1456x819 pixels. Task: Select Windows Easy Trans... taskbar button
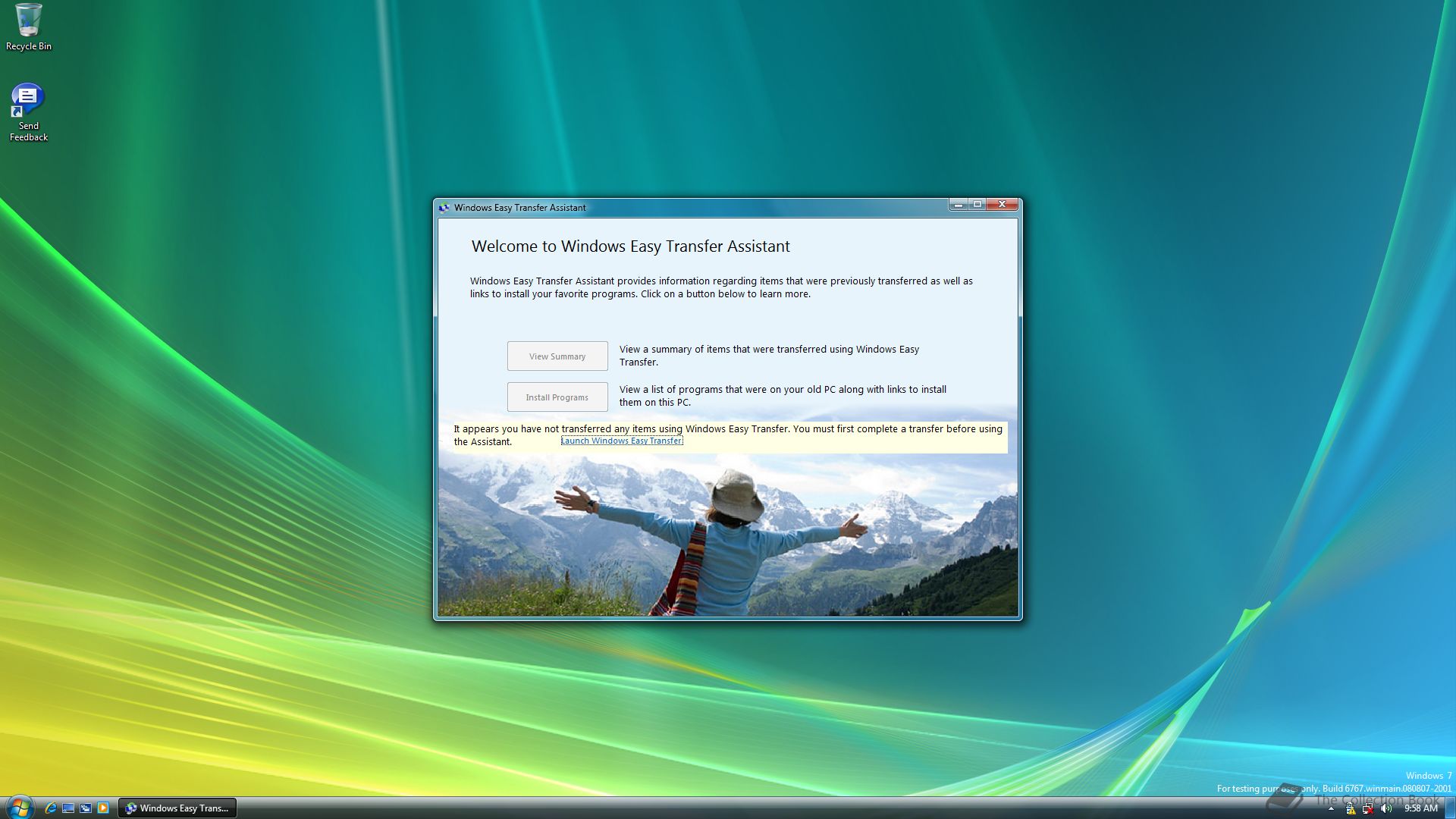click(177, 808)
